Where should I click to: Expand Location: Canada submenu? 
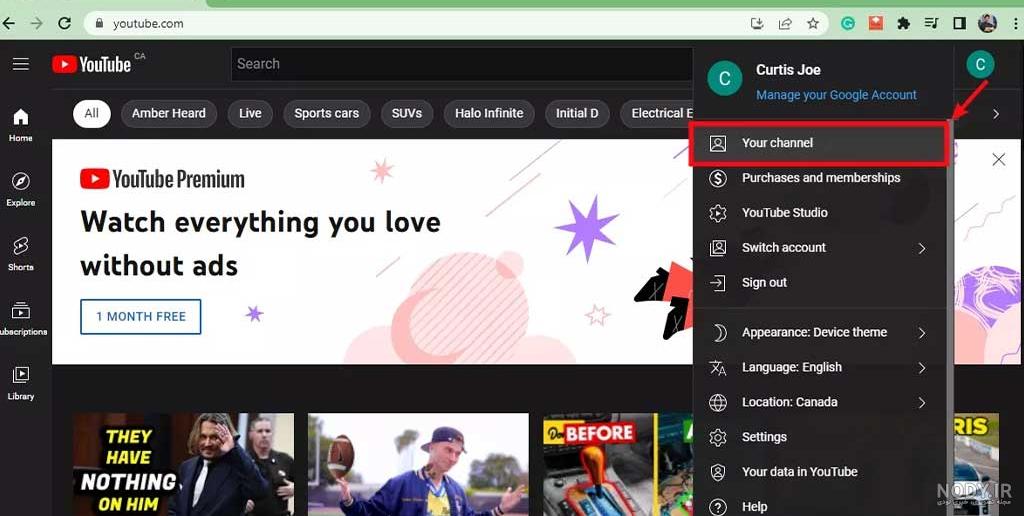[818, 402]
